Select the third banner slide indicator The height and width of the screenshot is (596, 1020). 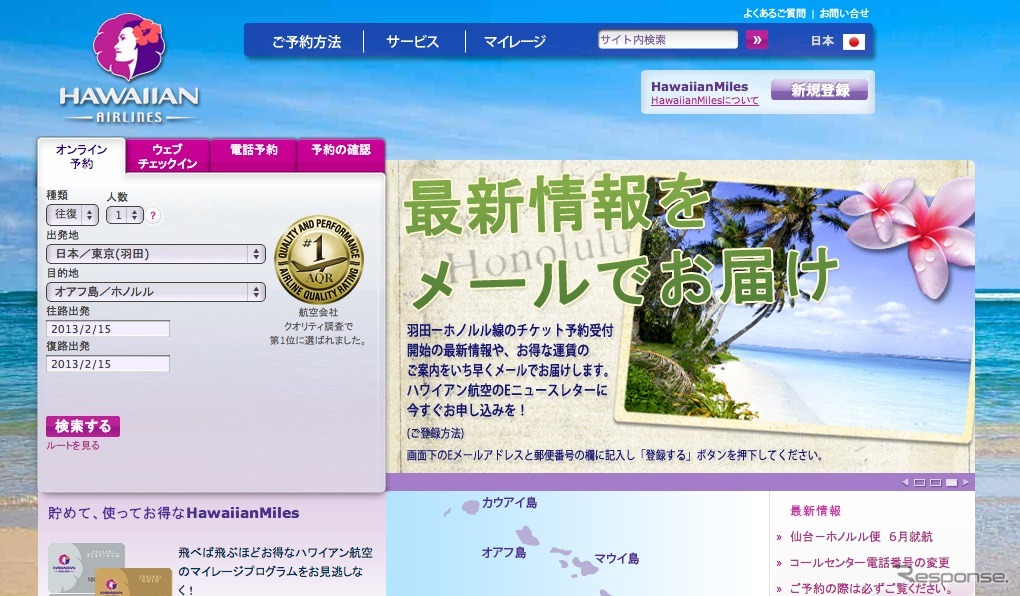coord(952,482)
